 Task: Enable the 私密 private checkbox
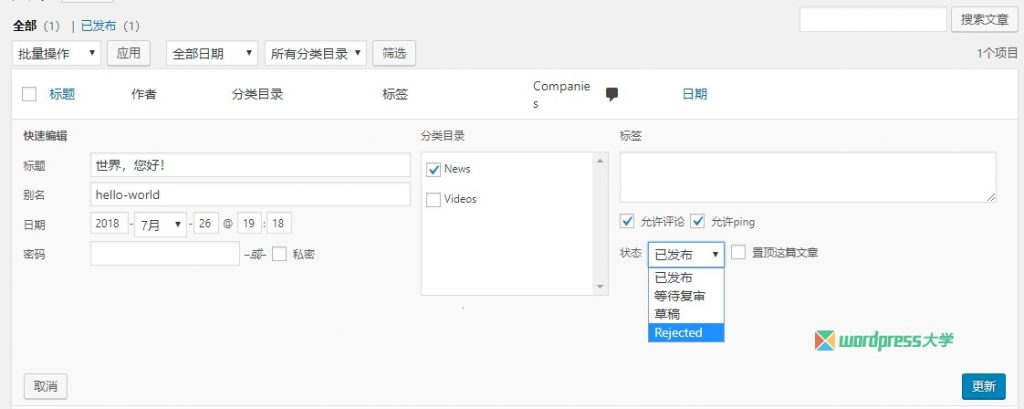pos(279,254)
